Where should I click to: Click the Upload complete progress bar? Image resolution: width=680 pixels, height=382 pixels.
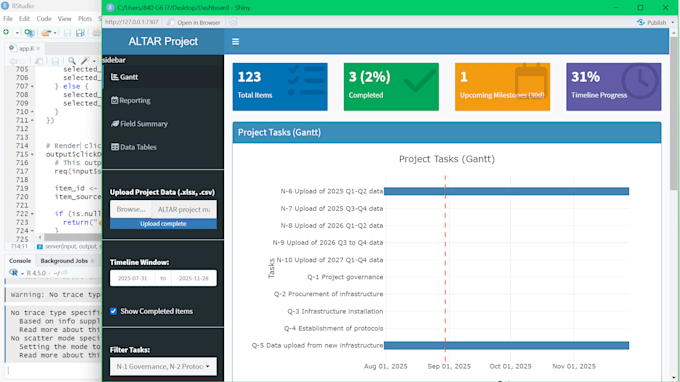[163, 224]
